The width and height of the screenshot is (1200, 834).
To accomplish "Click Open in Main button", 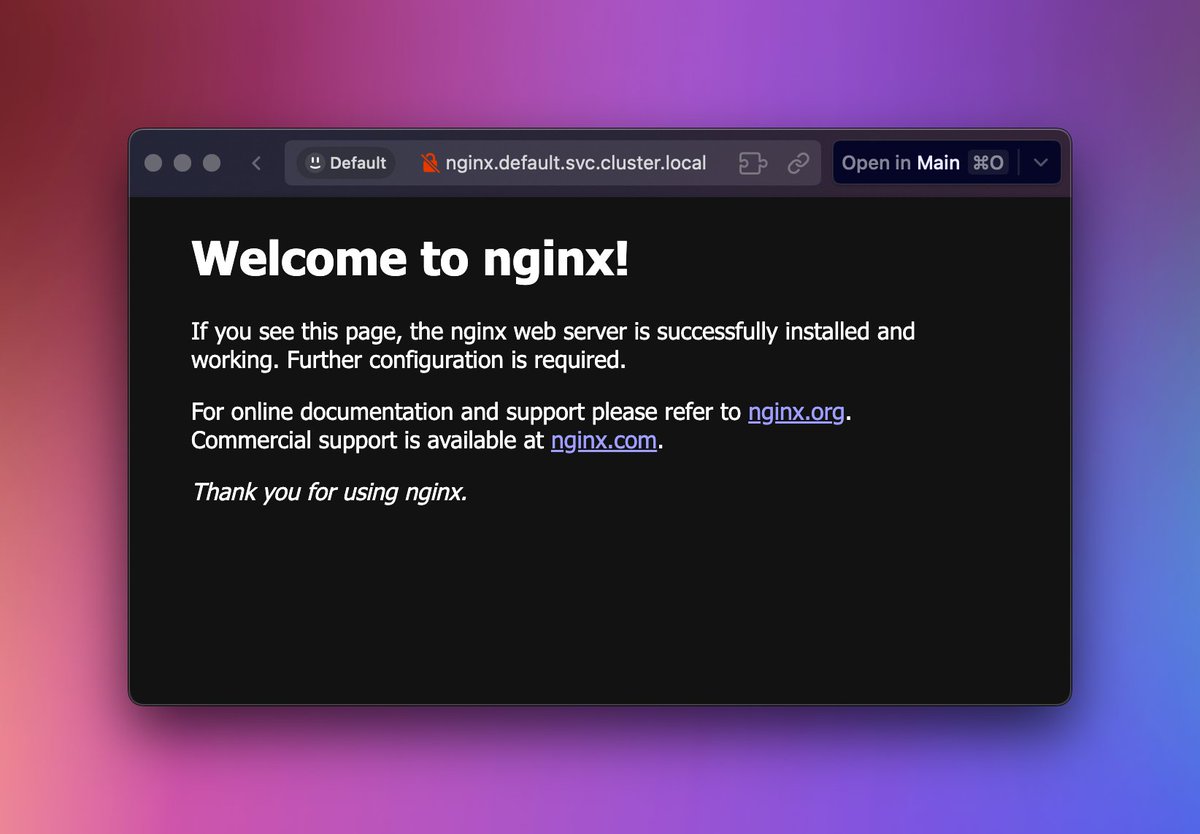I will click(925, 163).
